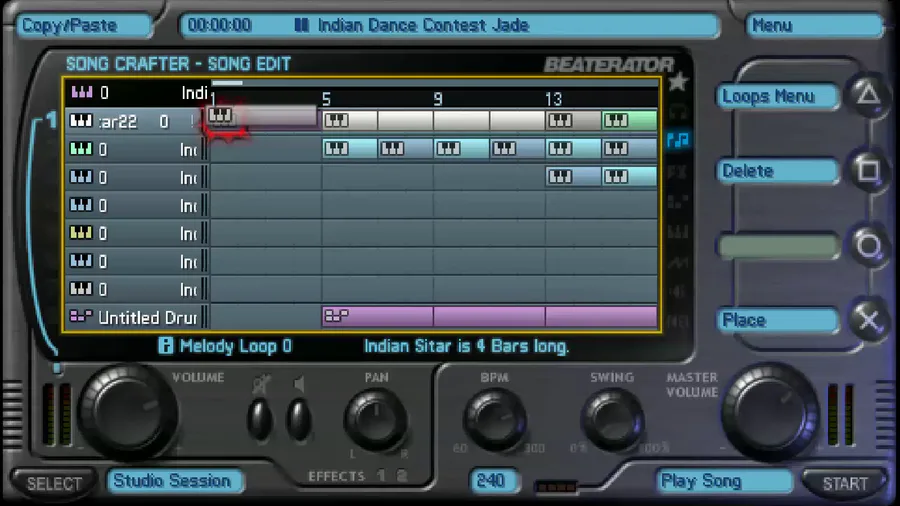Screen dimensions: 900x506
Task: Adjust the MASTER VOLUME knob
Action: pyautogui.click(x=771, y=411)
